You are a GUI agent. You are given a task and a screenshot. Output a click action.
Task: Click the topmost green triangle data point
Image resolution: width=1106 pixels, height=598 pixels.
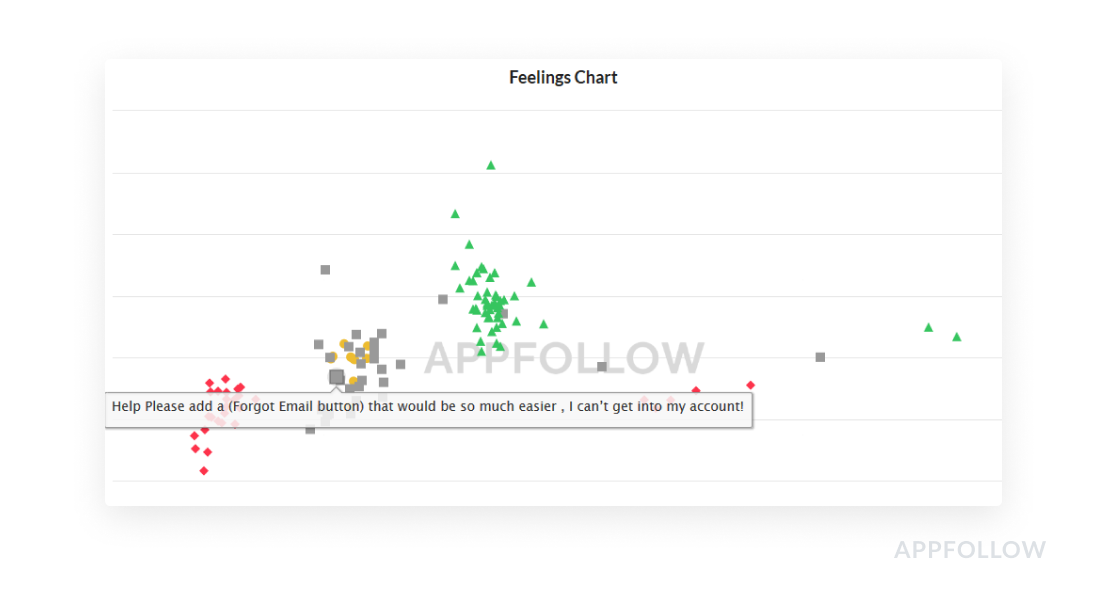click(x=490, y=165)
